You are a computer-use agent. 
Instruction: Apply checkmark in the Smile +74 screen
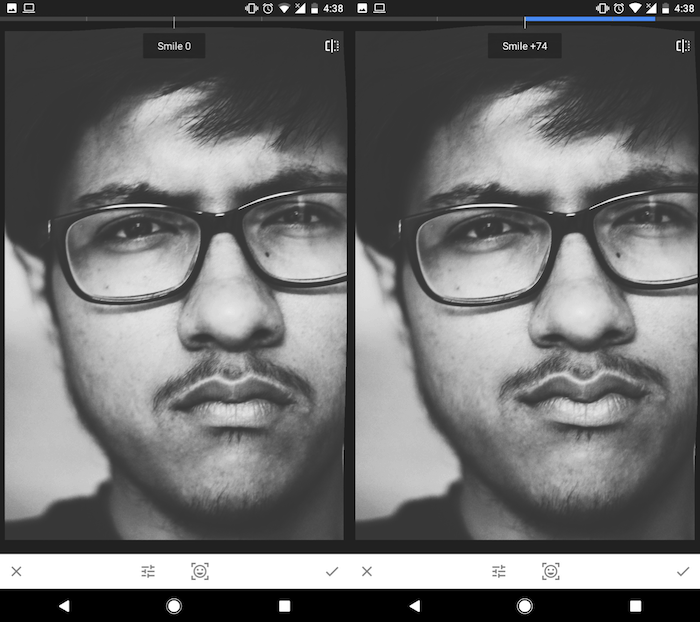[x=683, y=572]
